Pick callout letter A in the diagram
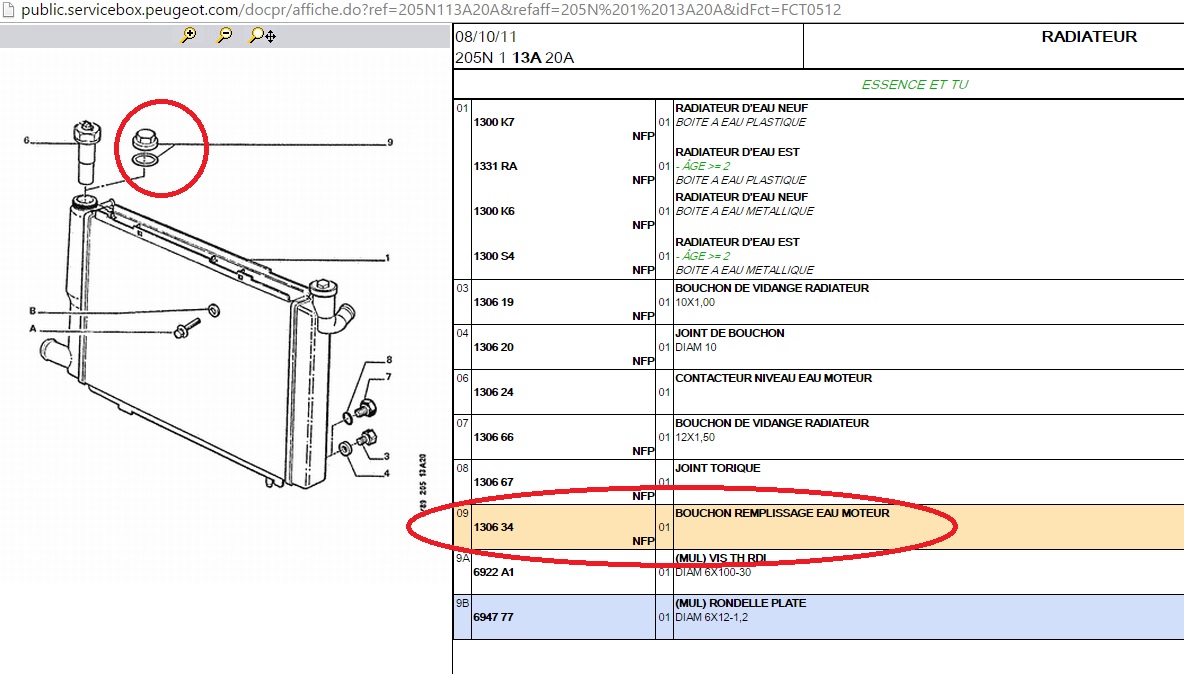The image size is (1184, 674). click(x=33, y=328)
